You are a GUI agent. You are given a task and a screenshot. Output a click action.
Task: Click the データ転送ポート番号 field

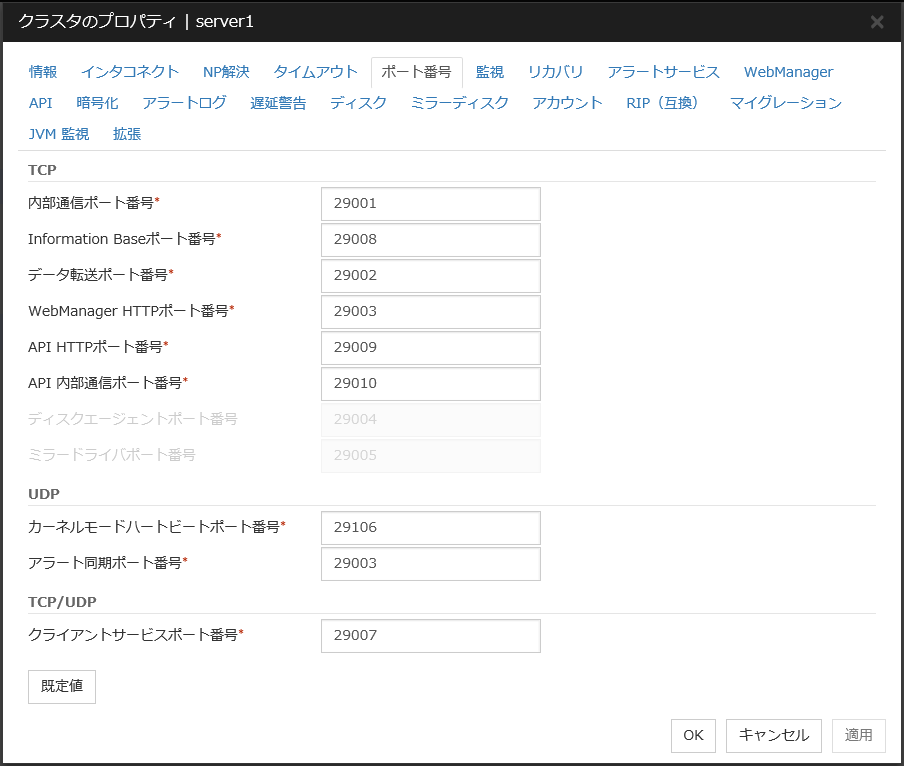430,275
